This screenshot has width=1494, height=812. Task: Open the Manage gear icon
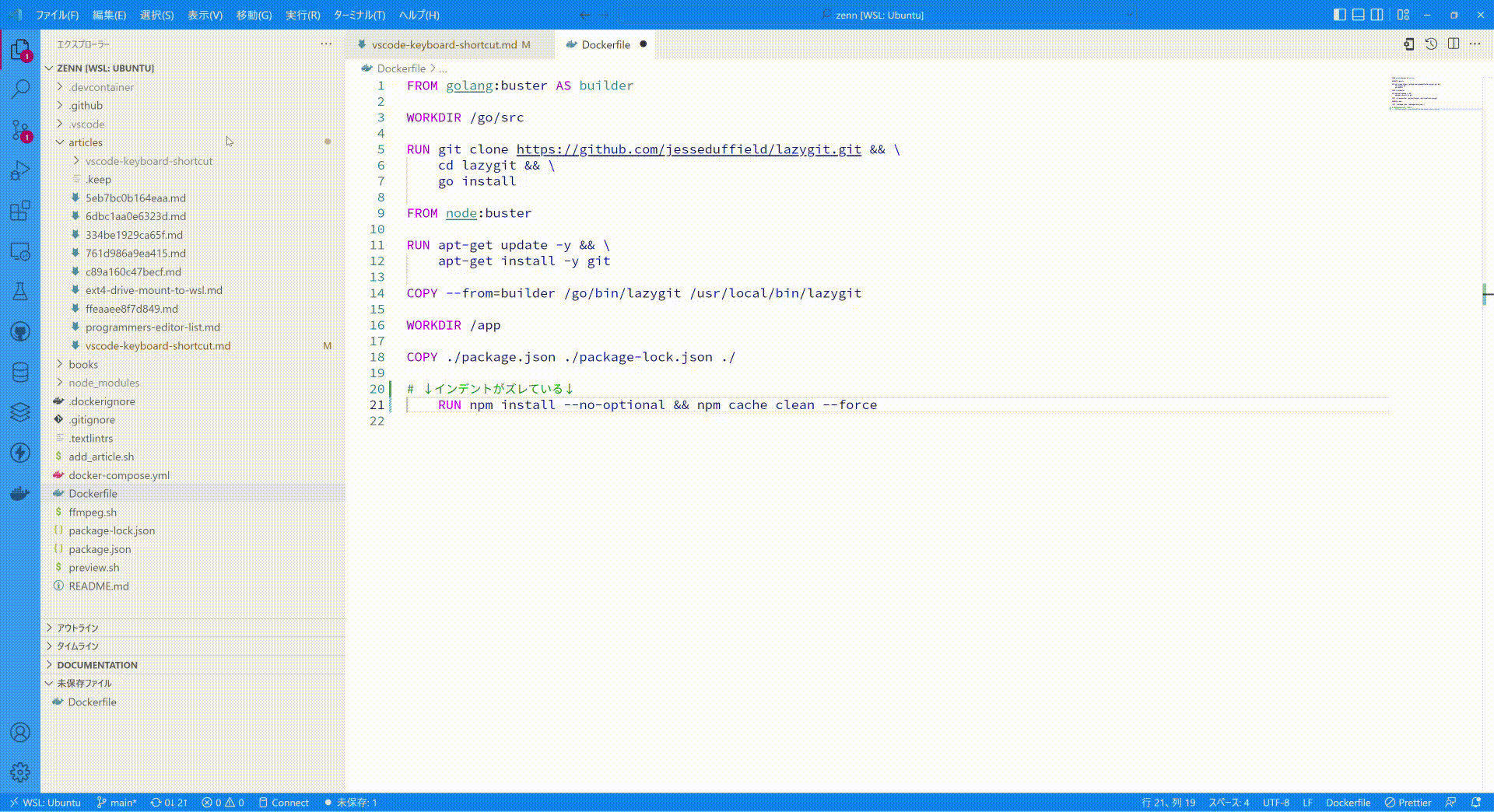pos(20,772)
